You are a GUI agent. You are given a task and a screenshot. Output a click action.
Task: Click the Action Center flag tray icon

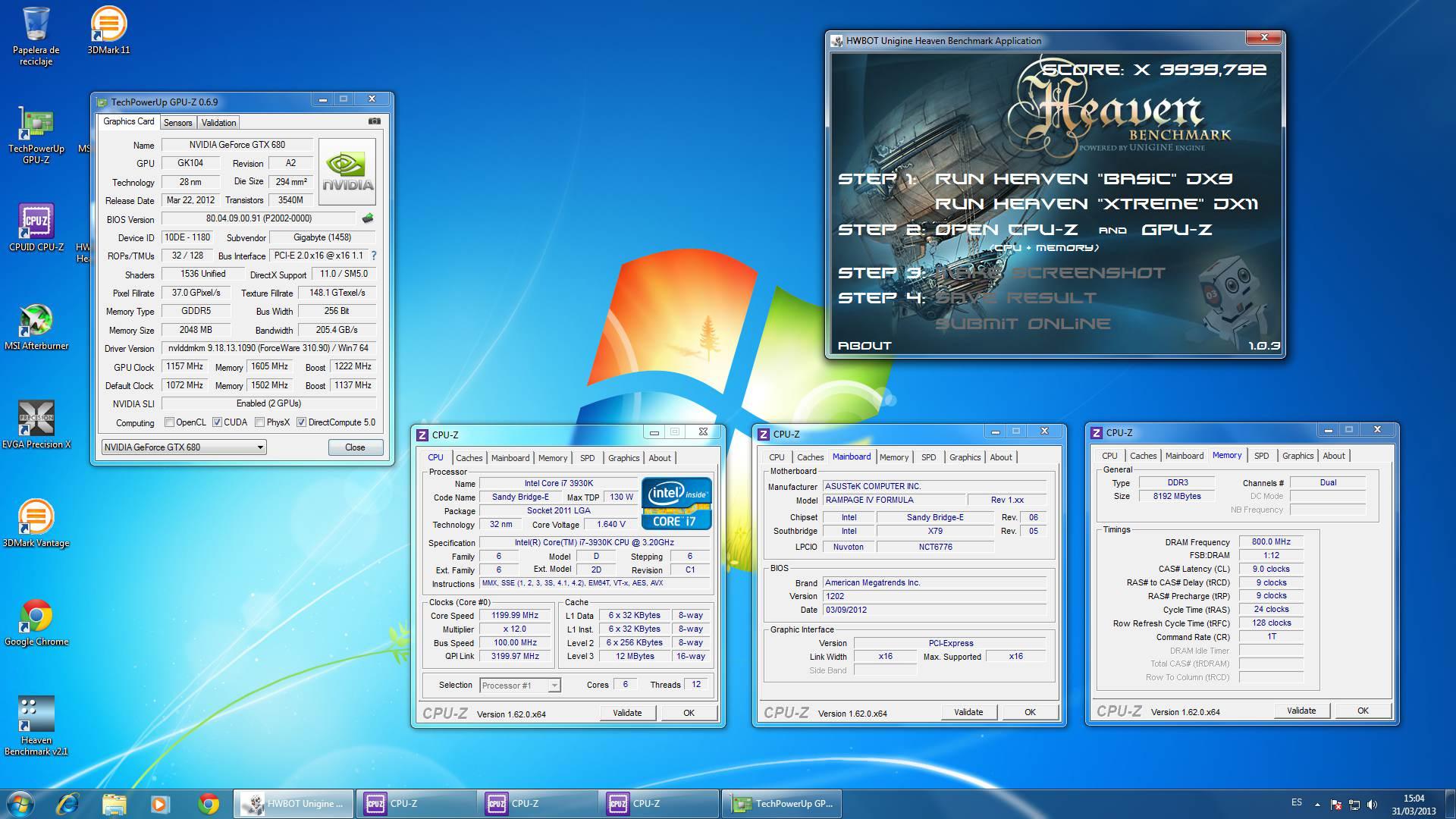tap(1335, 804)
